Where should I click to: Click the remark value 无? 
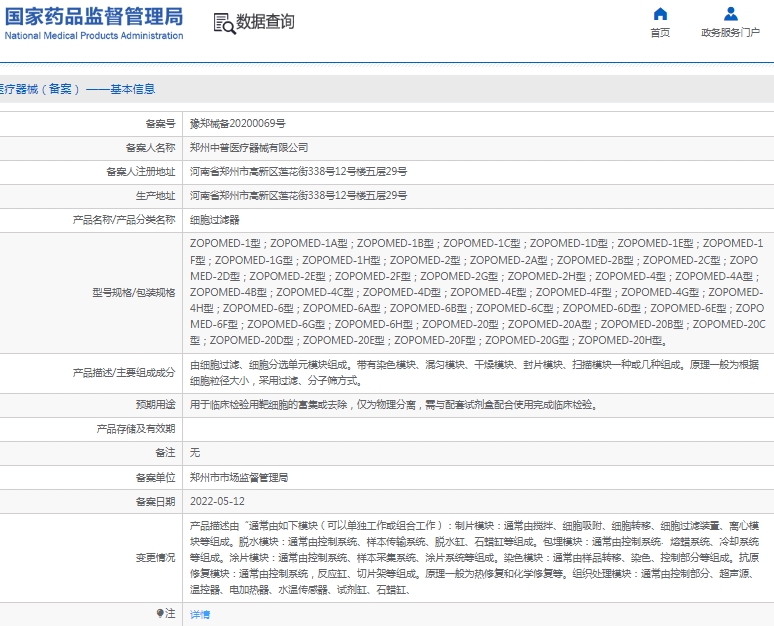click(195, 453)
